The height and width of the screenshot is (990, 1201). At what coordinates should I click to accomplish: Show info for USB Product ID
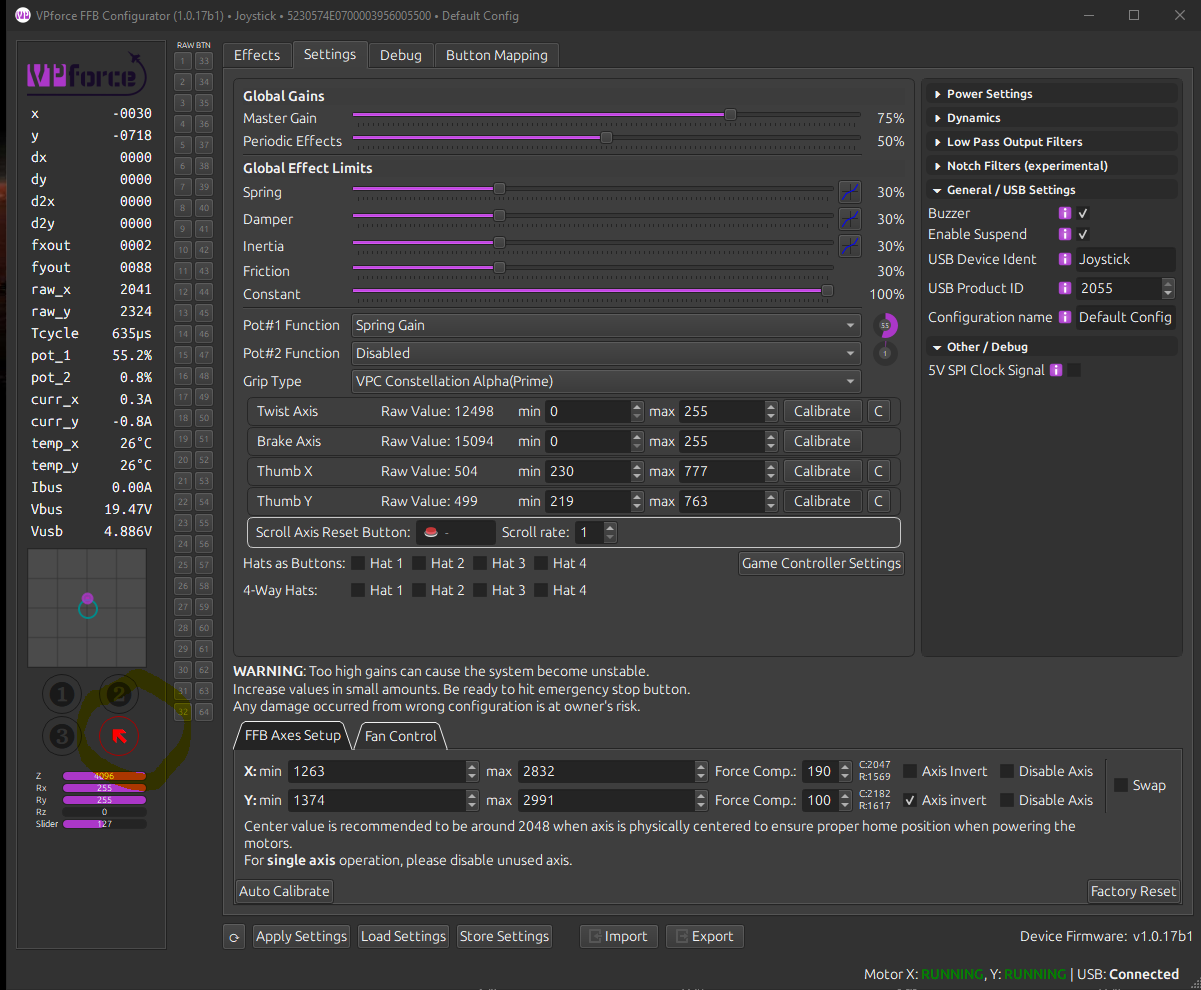coord(1065,288)
